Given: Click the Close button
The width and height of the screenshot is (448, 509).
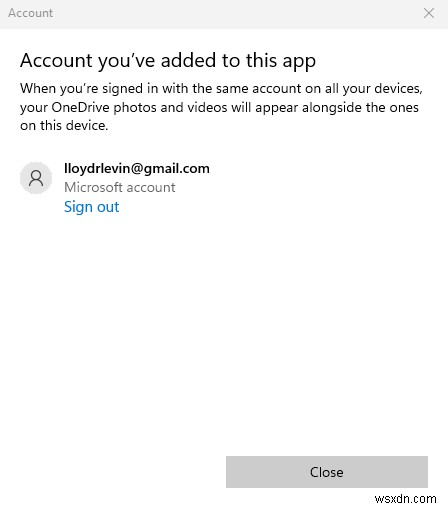Looking at the screenshot, I should 327,472.
